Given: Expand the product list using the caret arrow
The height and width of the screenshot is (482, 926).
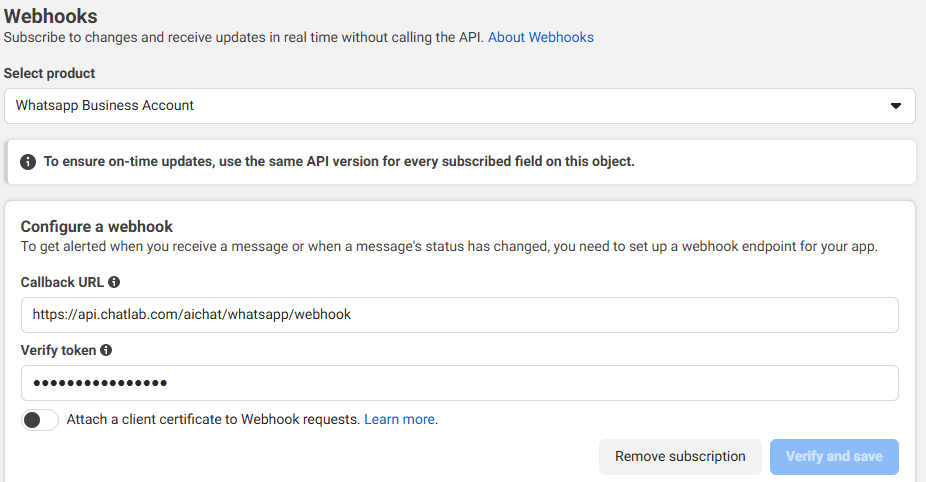Looking at the screenshot, I should 895,106.
